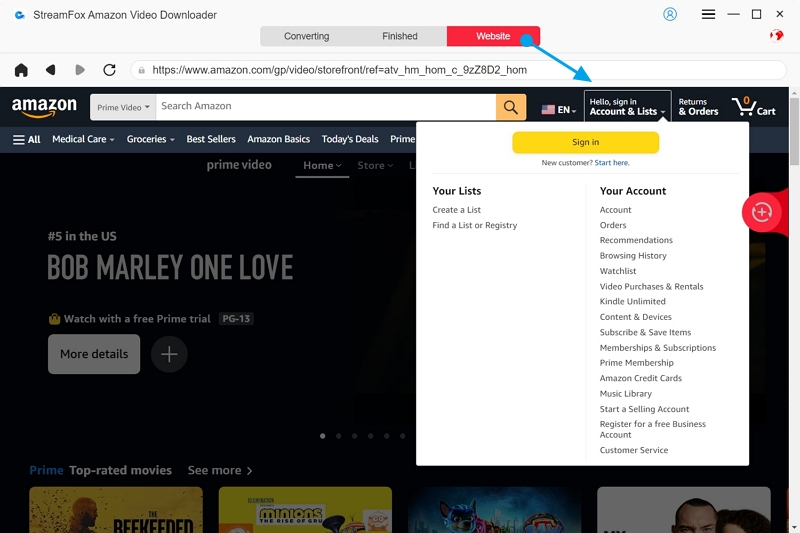Expand the Medical Care menu
800x533 pixels.
(84, 139)
